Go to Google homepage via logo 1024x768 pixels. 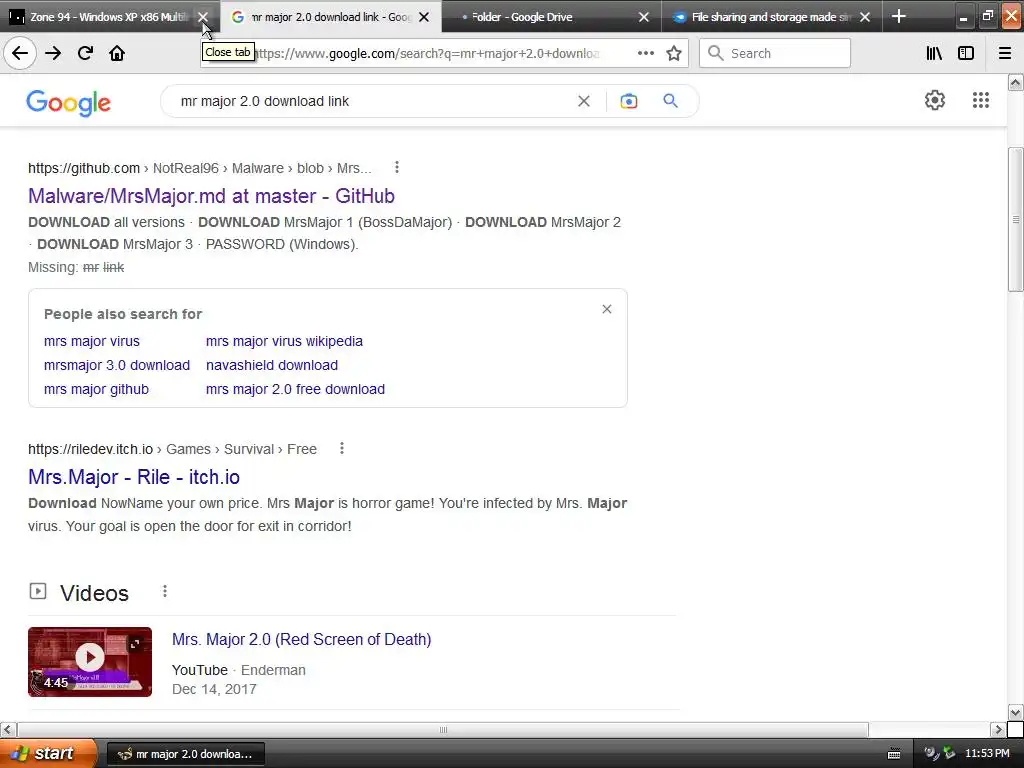click(69, 103)
